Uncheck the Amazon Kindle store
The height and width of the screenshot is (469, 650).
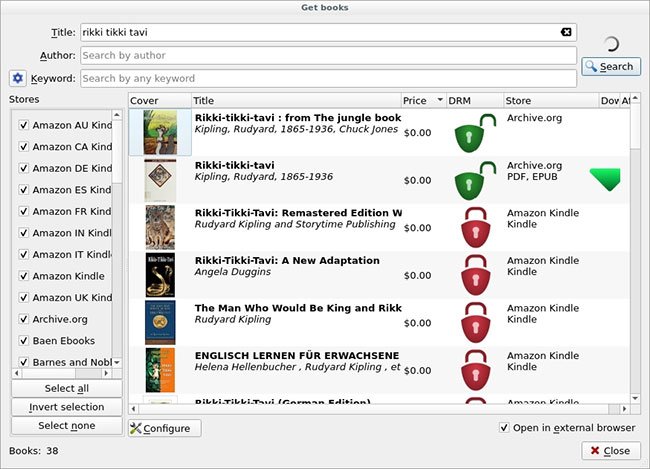[x=24, y=276]
